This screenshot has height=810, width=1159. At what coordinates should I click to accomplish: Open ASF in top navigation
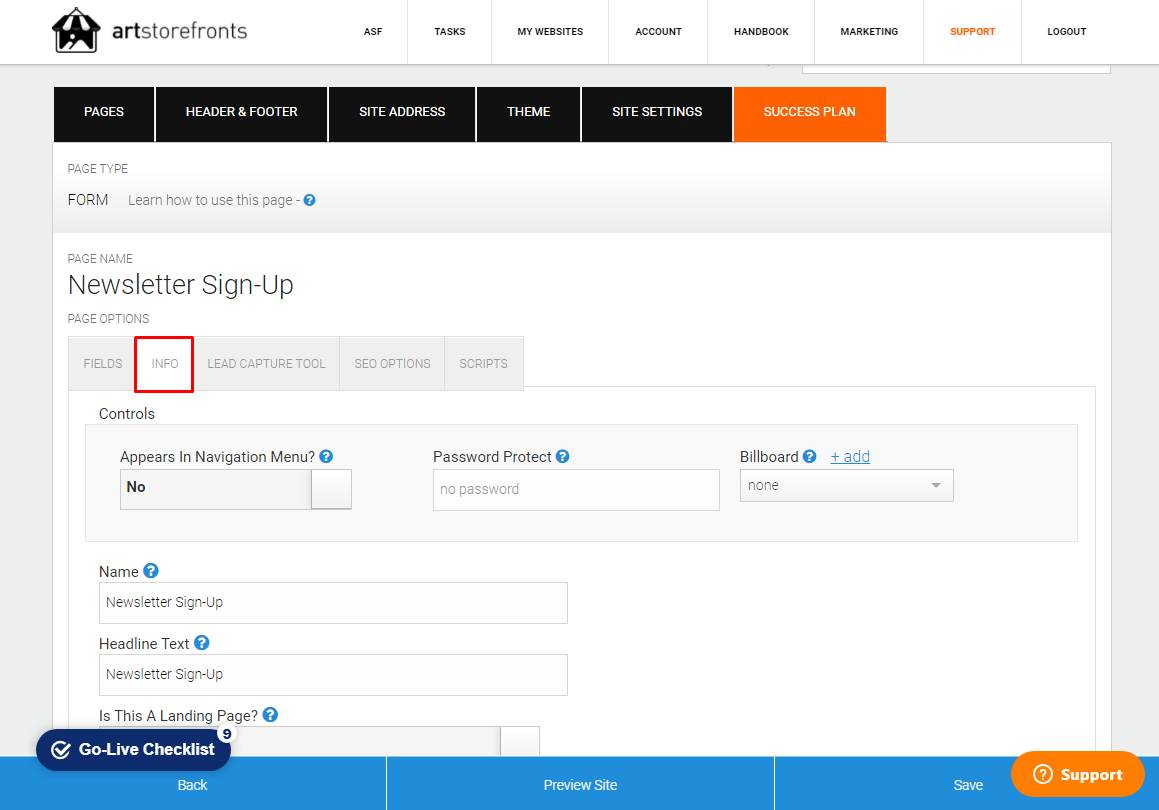[x=373, y=32]
